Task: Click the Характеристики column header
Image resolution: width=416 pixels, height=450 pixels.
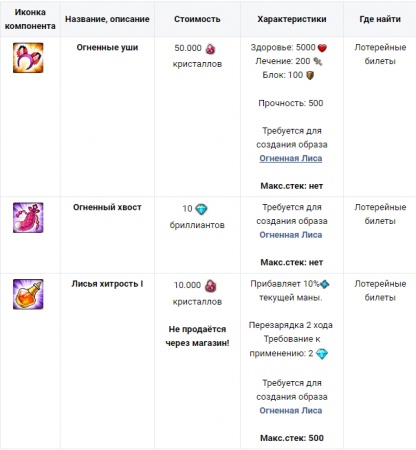Action: (292, 19)
